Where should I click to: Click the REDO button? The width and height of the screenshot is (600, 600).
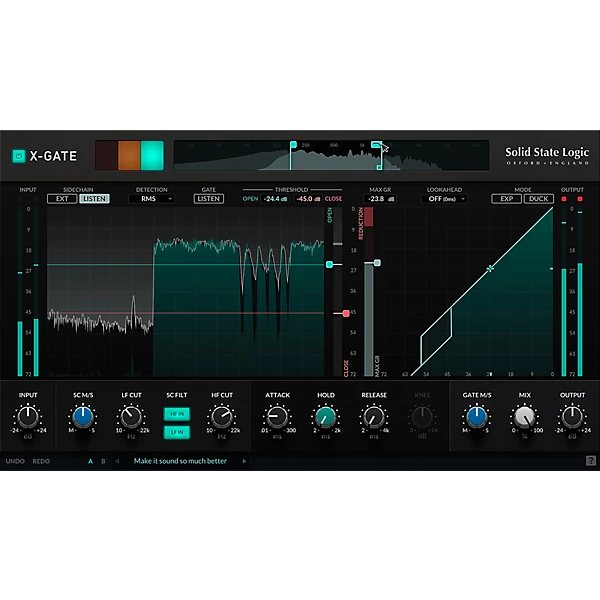[x=41, y=461]
